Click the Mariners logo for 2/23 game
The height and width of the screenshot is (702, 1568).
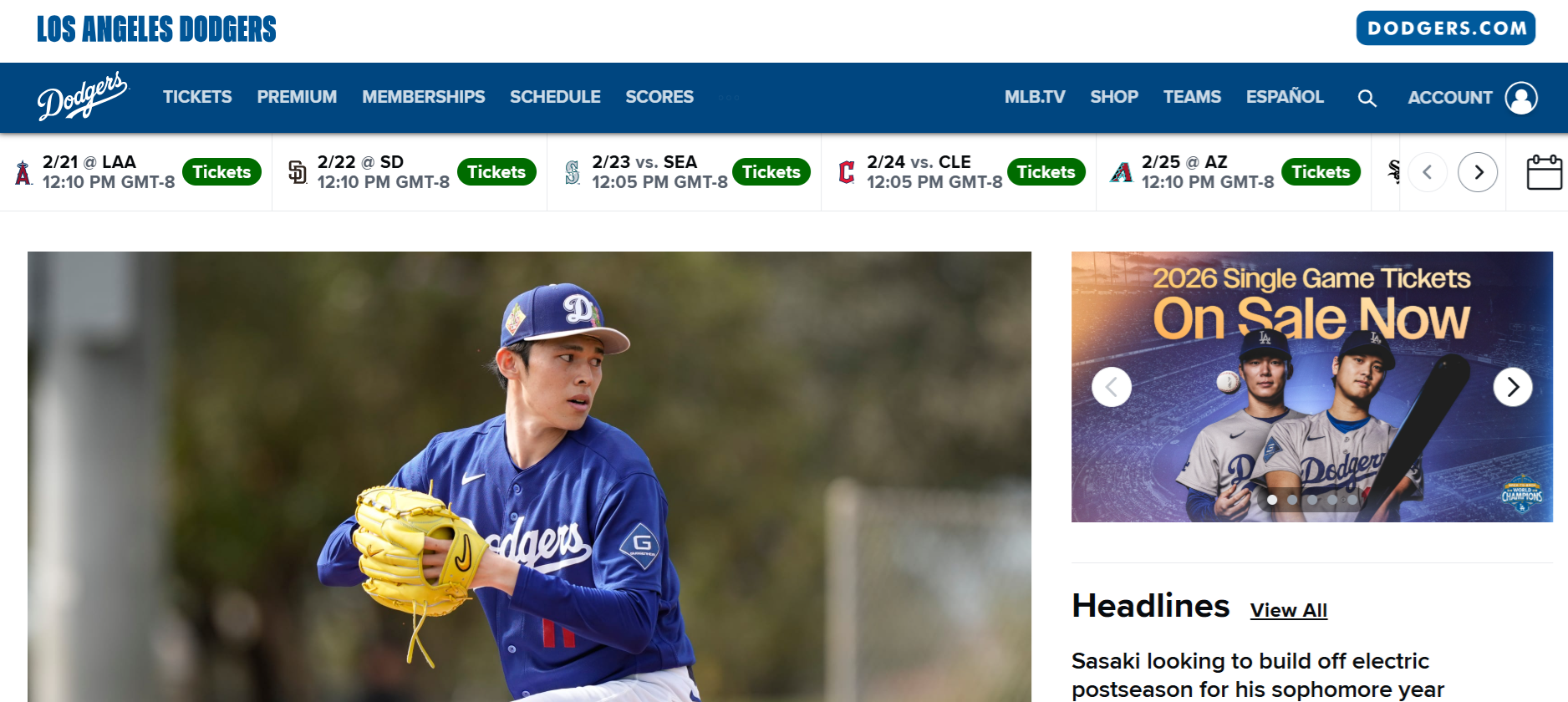(573, 172)
